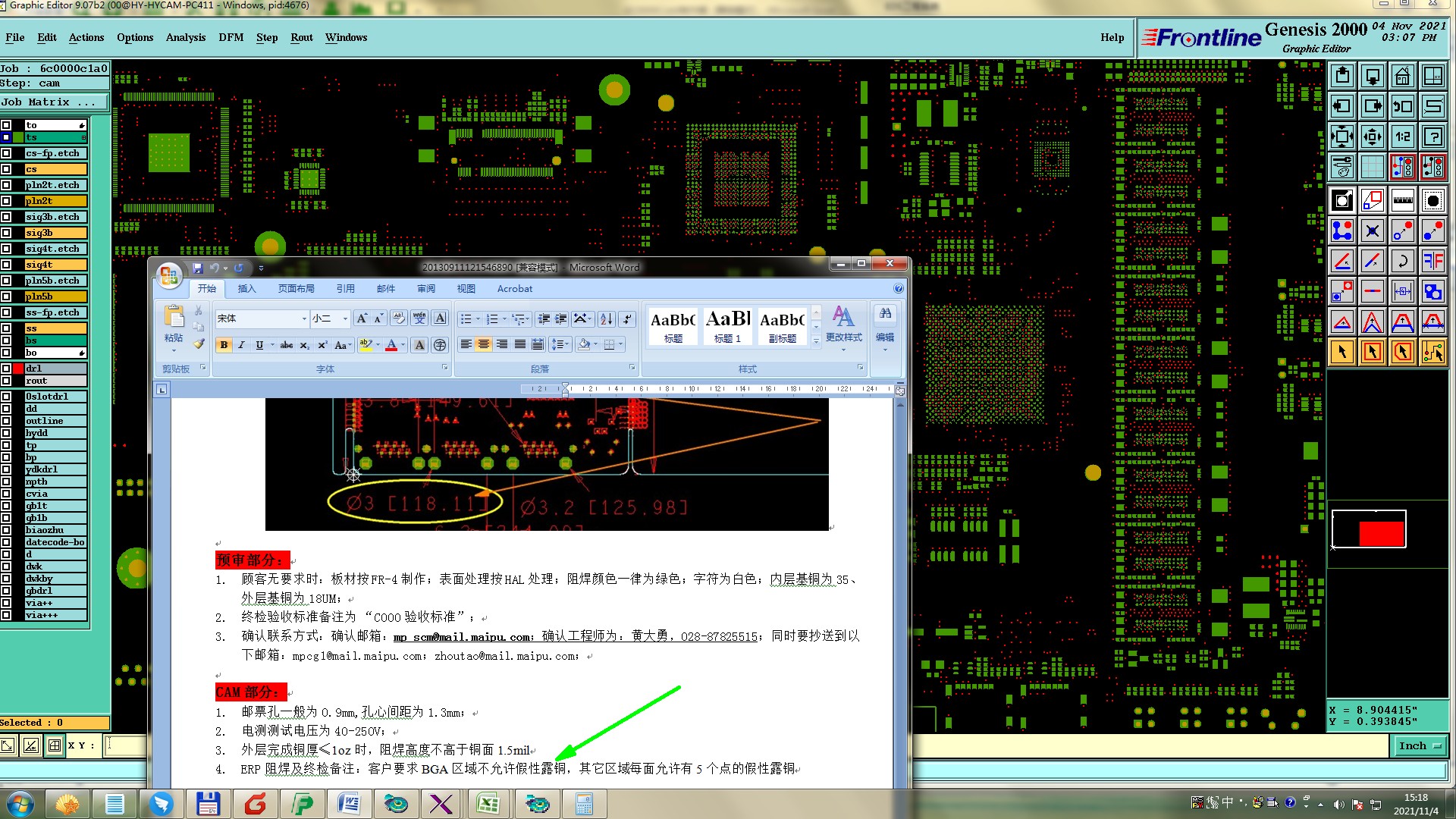Click the red drl layer color swatch
Screen dimensions: 1456x819
(17, 369)
